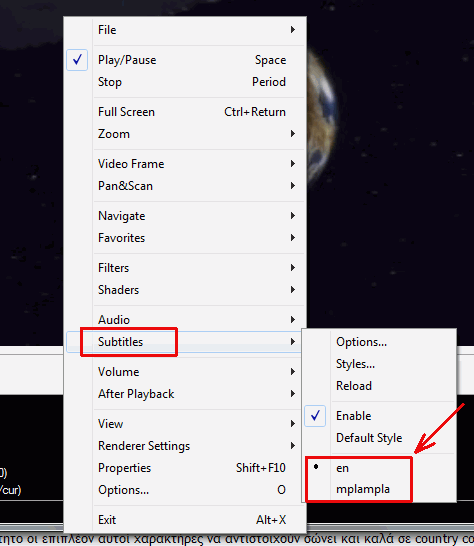Open the Pan&Scan submenu
This screenshot has width=474, height=546.
(x=185, y=186)
